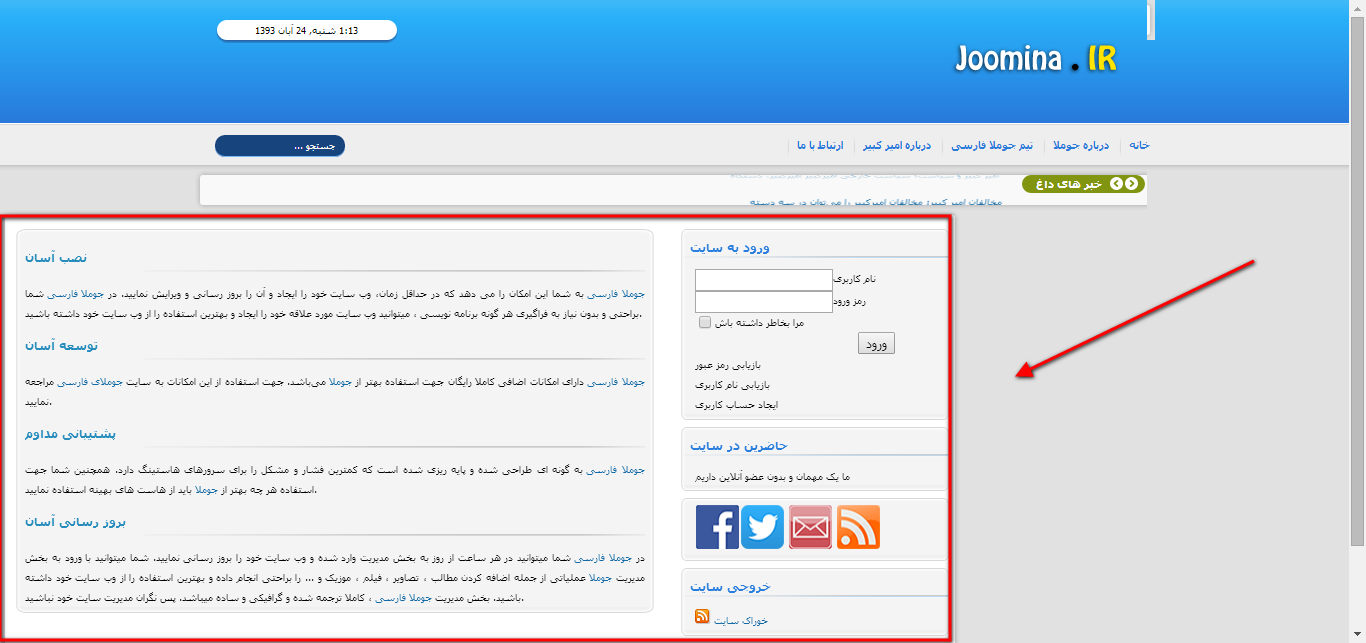This screenshot has width=1366, height=643.
Task: Open the Twitter bird icon
Action: [x=763, y=527]
